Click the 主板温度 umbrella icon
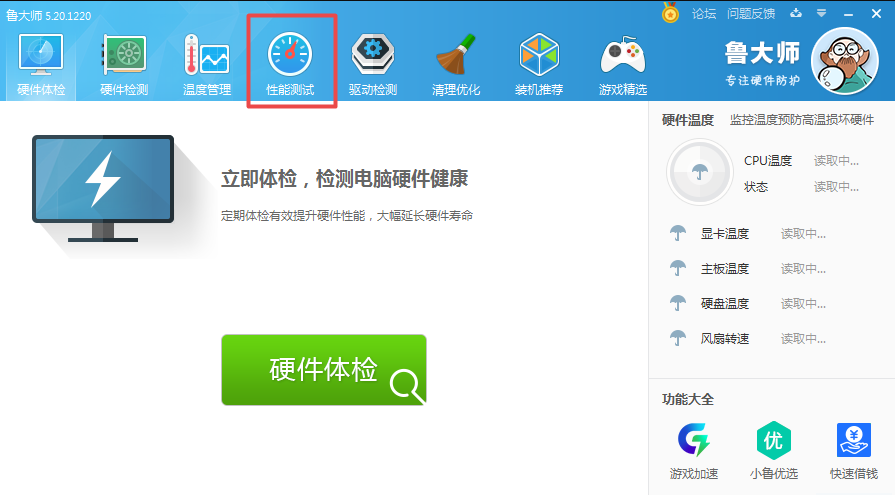Screen dimensions: 895x495 coord(678,268)
